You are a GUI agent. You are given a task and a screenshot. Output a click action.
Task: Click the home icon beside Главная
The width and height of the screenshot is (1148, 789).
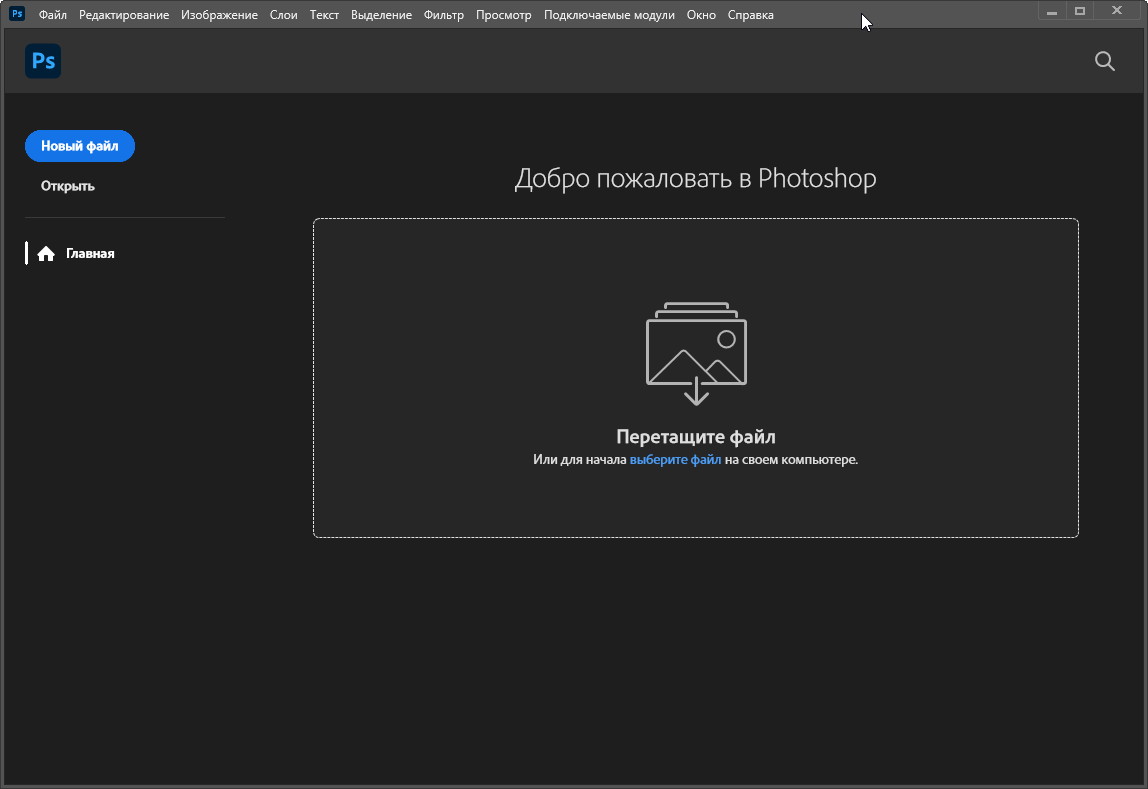coord(46,254)
